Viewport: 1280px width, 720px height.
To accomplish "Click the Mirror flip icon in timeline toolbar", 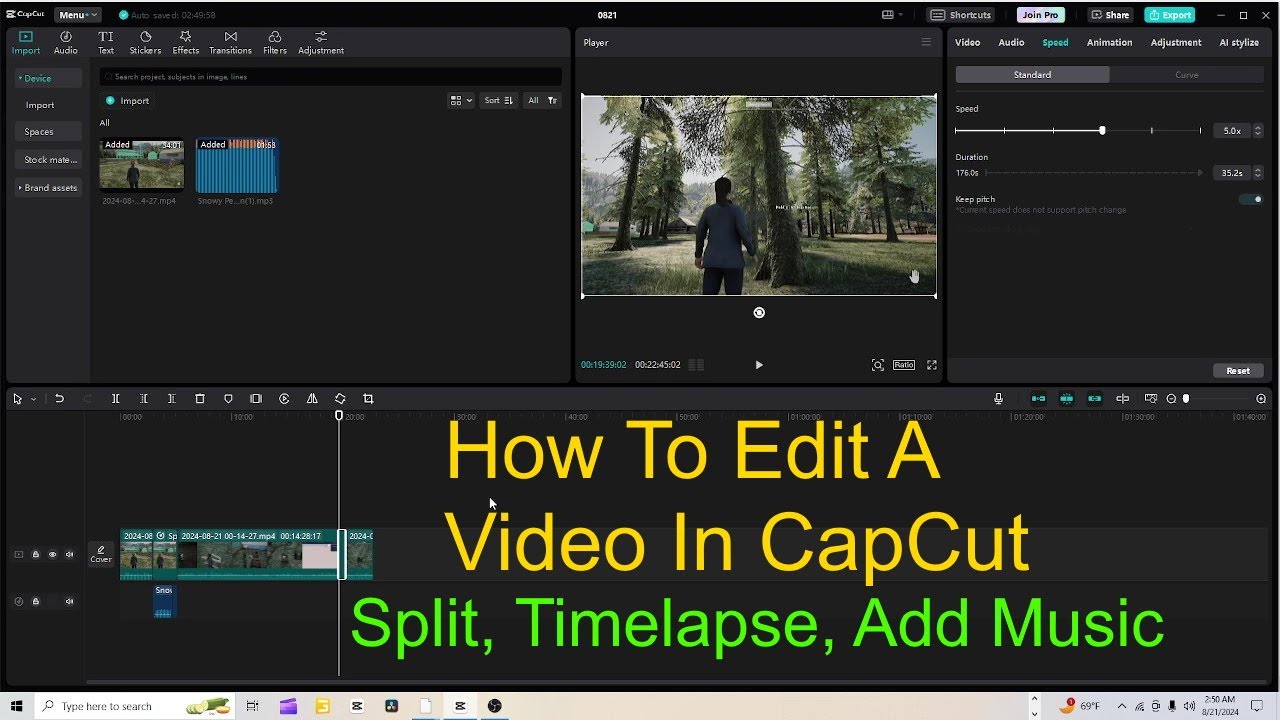I will pos(312,399).
